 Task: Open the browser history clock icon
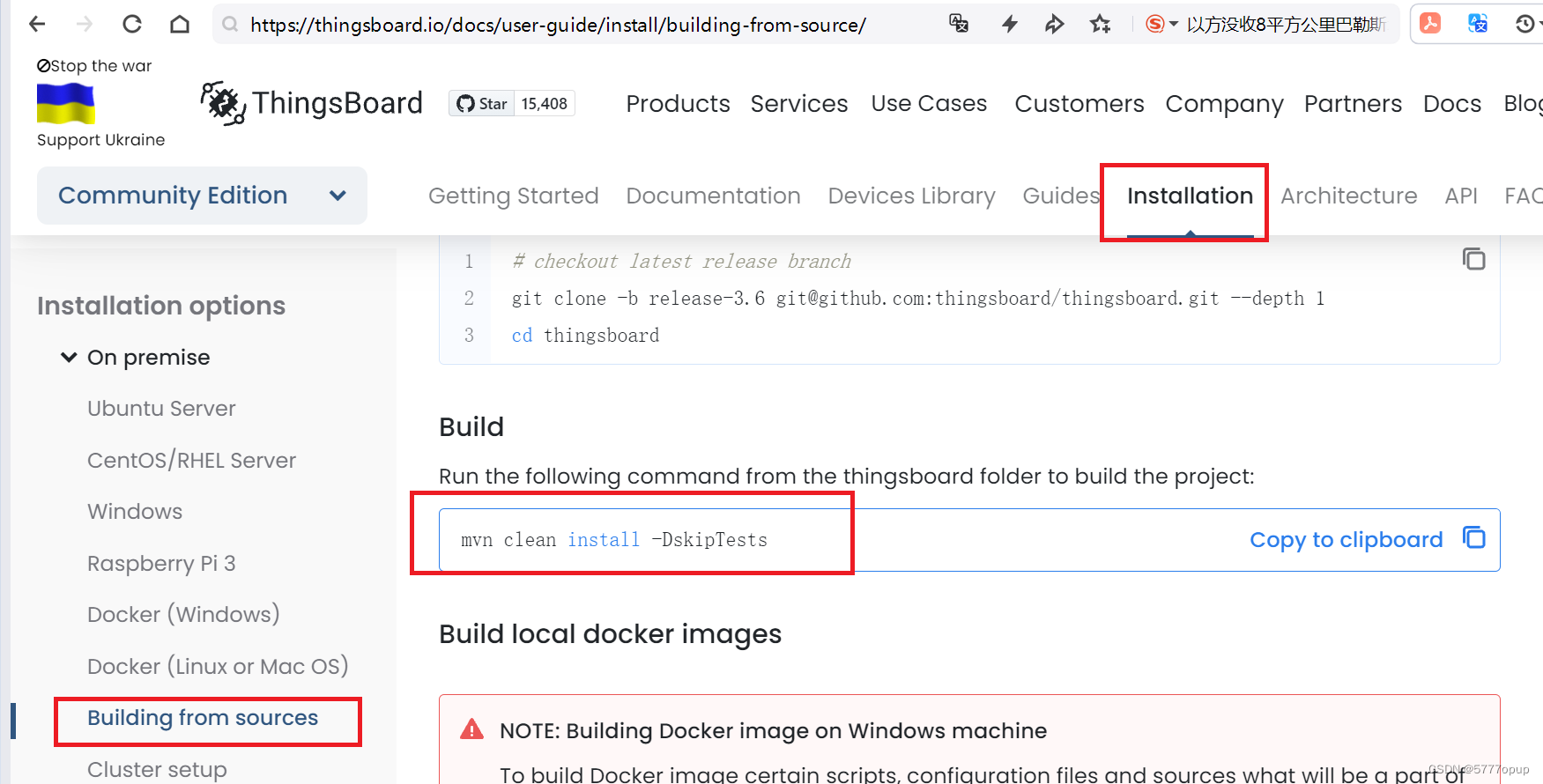click(1525, 24)
